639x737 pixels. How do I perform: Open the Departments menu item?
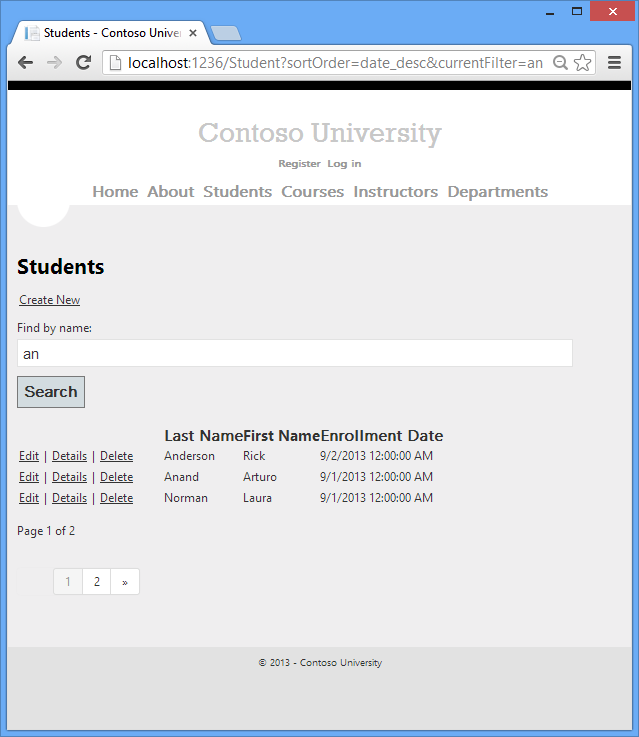pyautogui.click(x=498, y=192)
